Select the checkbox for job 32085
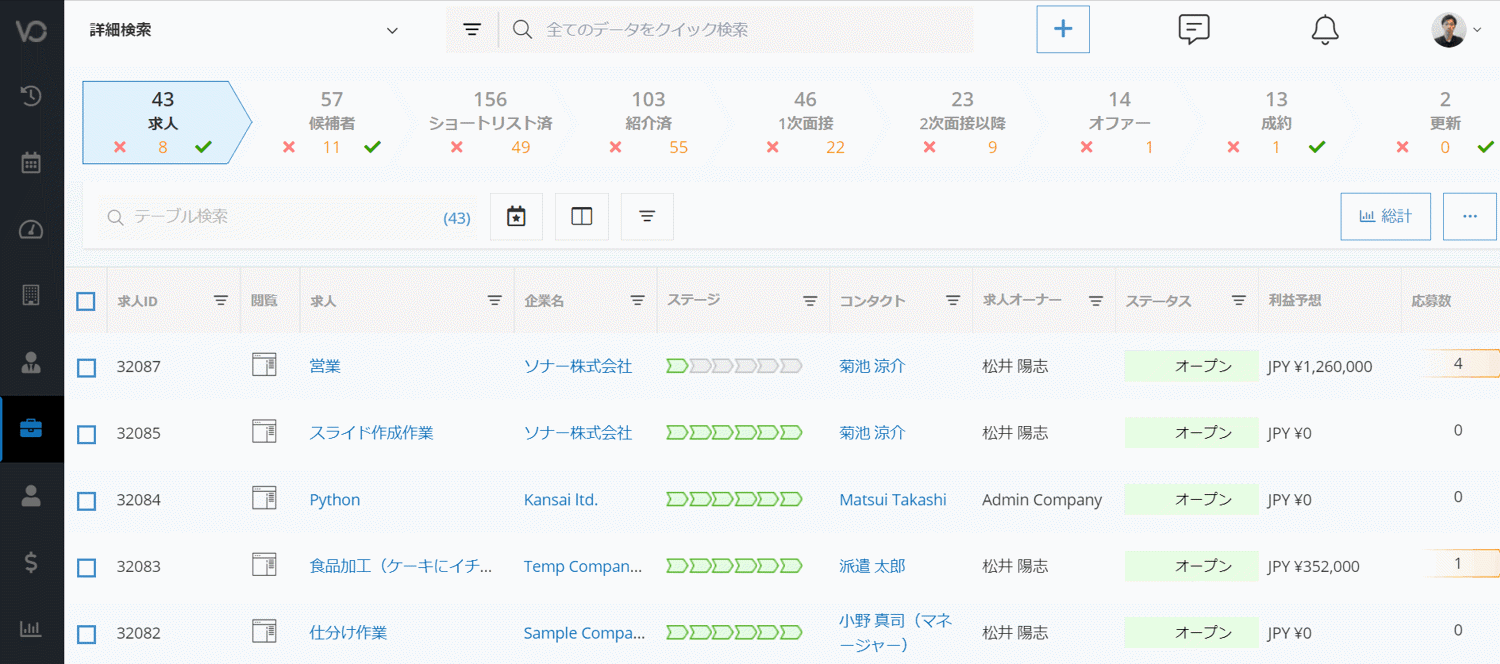 pos(87,434)
